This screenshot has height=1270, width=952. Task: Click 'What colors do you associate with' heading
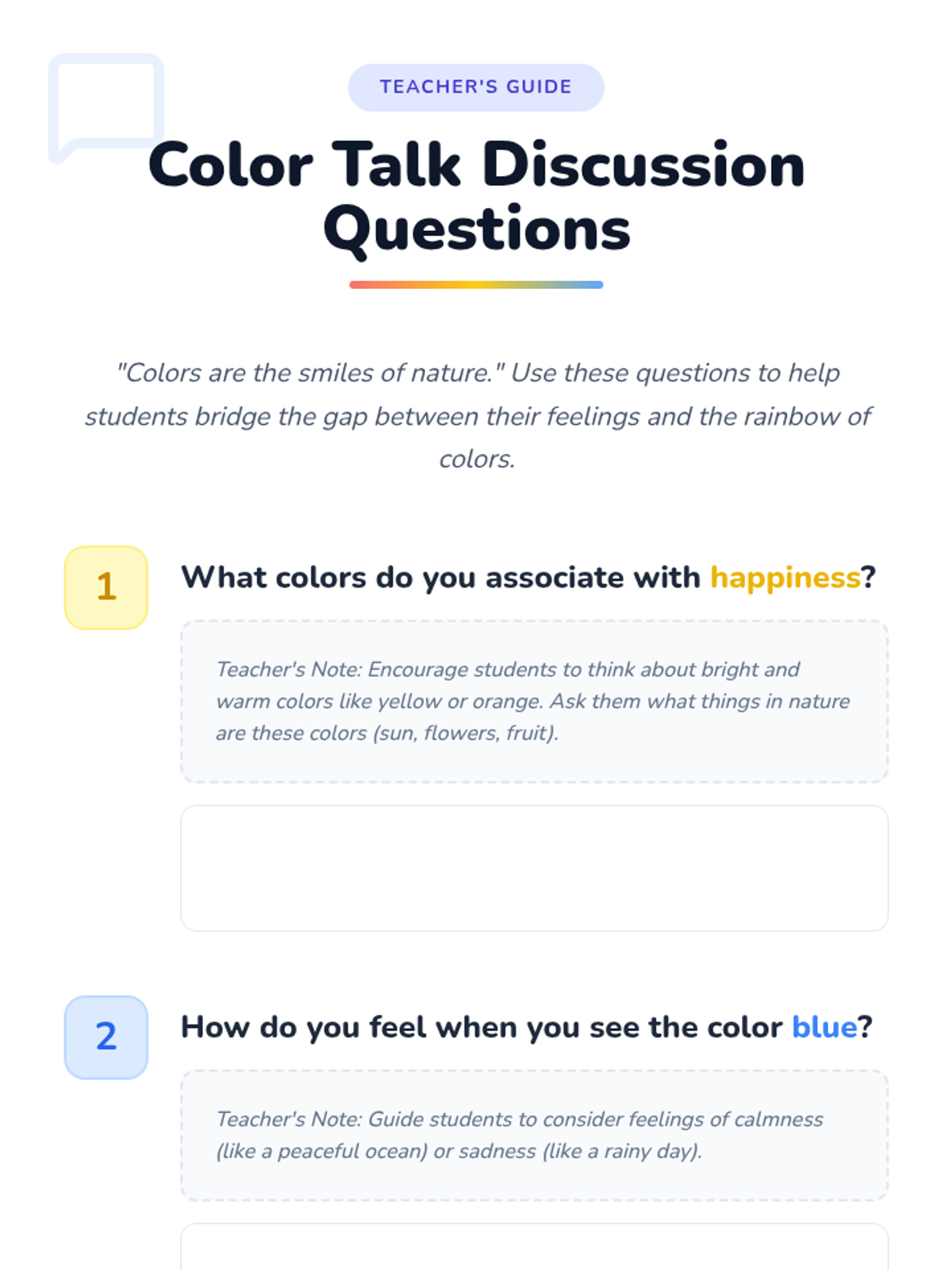pyautogui.click(x=440, y=578)
